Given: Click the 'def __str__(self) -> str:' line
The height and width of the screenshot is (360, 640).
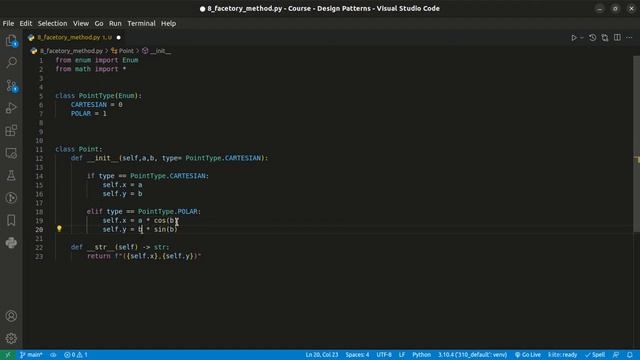Looking at the screenshot, I should 120,247.
